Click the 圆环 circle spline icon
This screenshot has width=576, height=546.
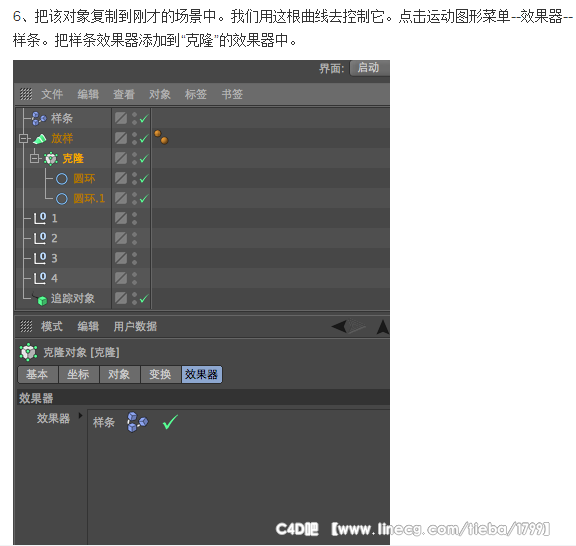click(x=62, y=179)
